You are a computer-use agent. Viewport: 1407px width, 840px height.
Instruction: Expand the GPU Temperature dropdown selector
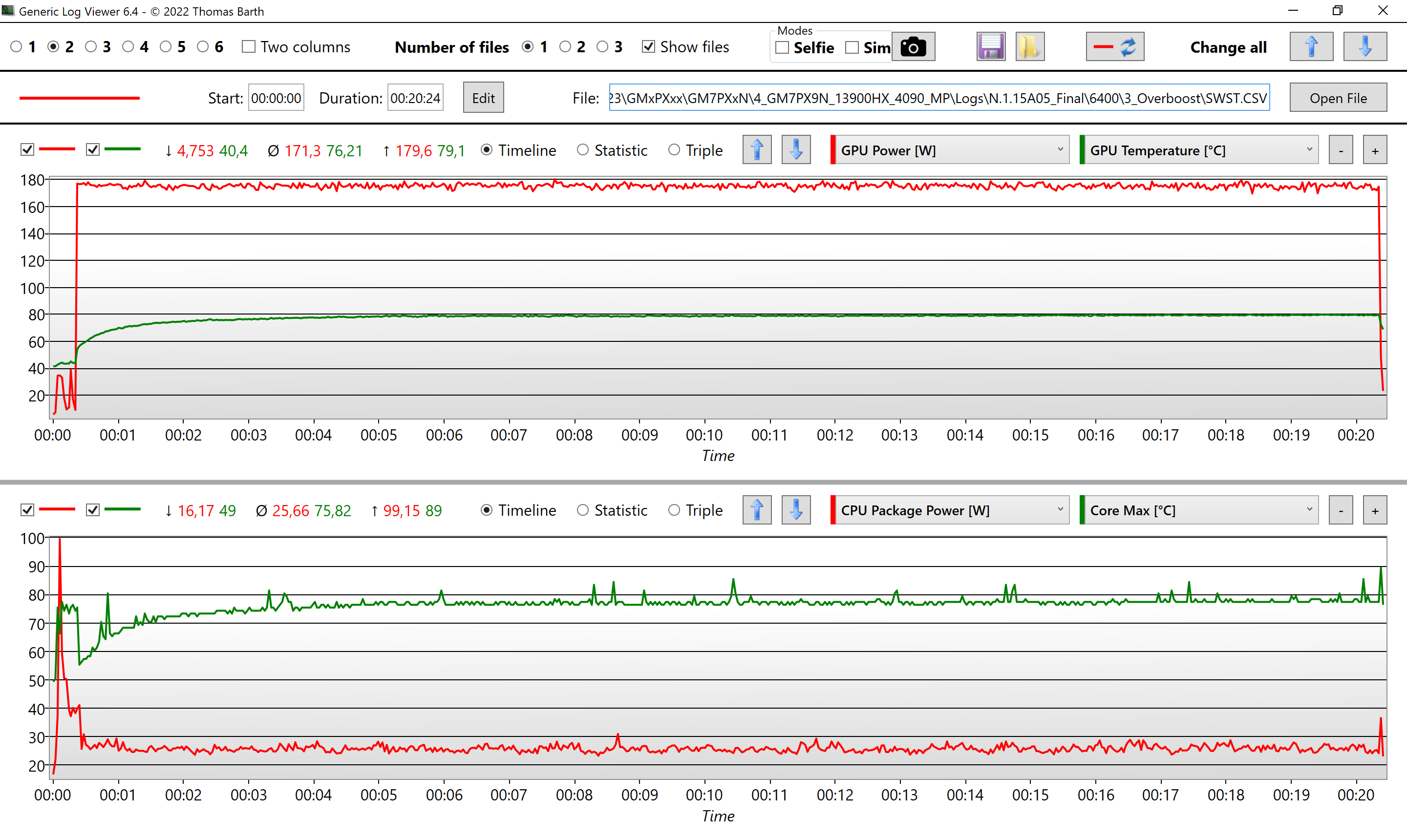pyautogui.click(x=1307, y=151)
